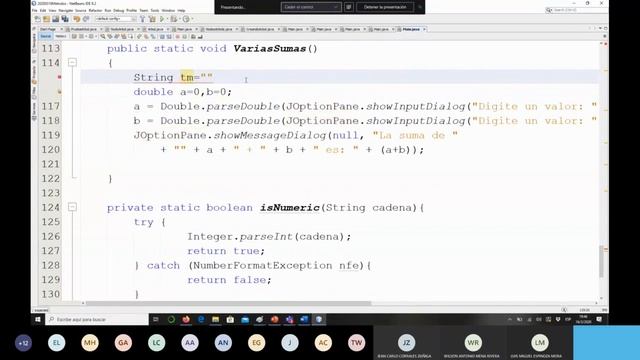
Task: Collapse the VariasSumas method fold
Action: tap(72, 62)
